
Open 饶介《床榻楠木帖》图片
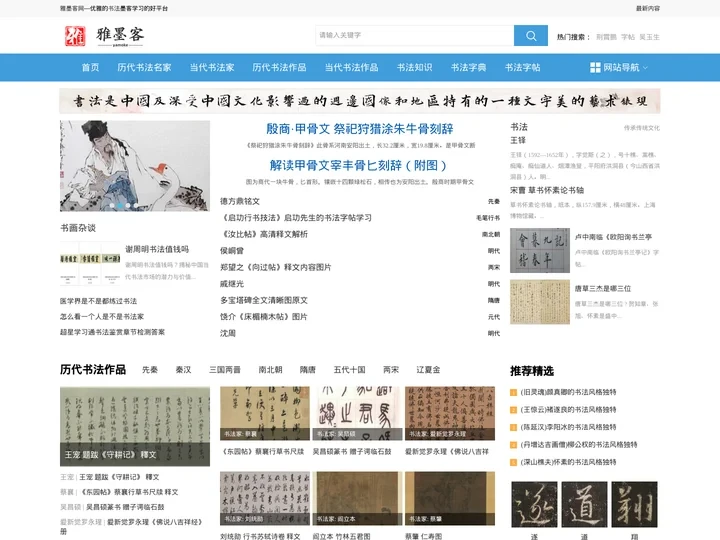[x=264, y=317]
